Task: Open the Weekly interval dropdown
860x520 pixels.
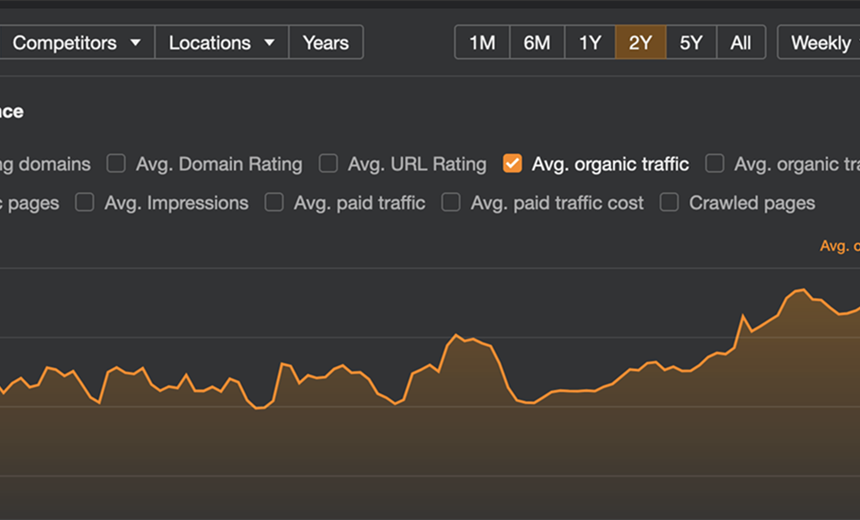Action: click(820, 42)
